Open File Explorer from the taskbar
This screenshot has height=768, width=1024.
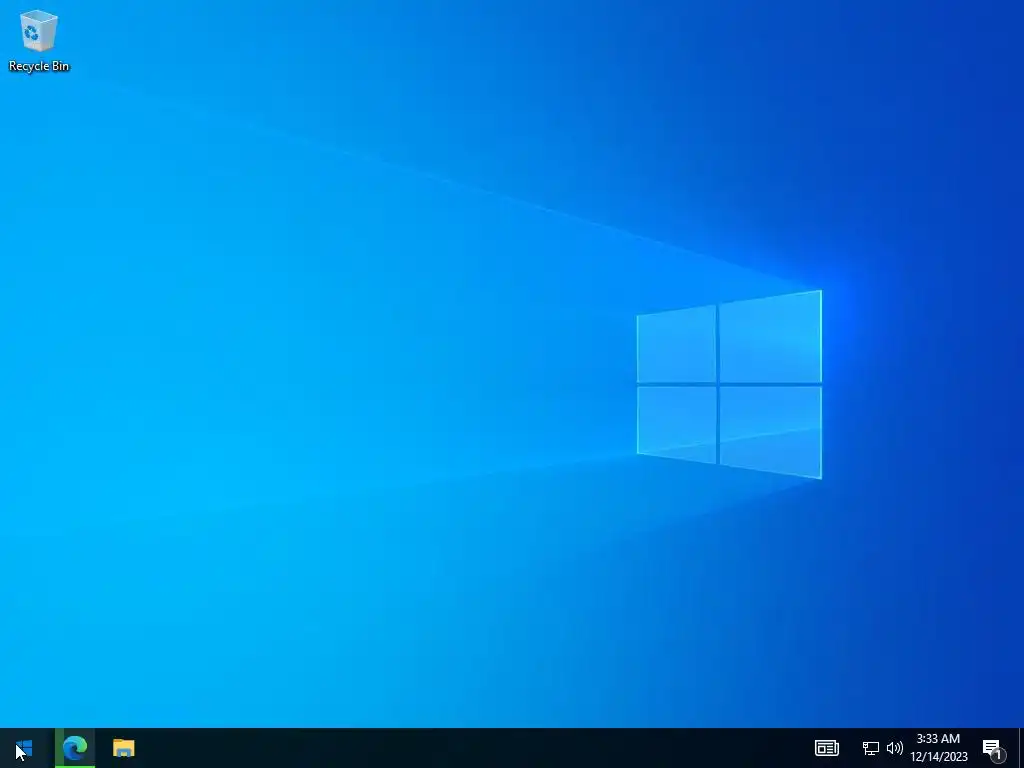point(123,748)
